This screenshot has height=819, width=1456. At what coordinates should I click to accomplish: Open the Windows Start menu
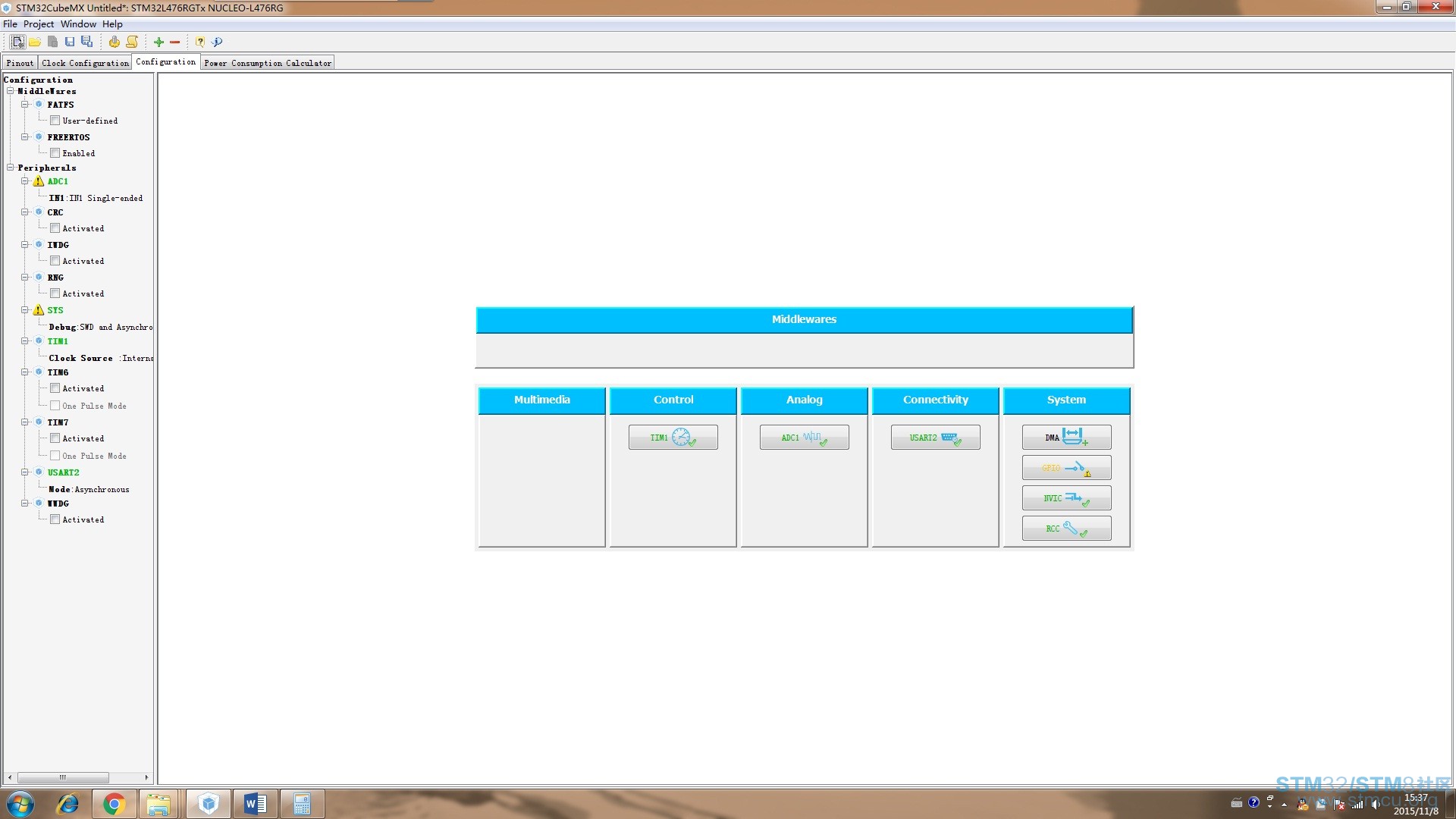pyautogui.click(x=20, y=804)
